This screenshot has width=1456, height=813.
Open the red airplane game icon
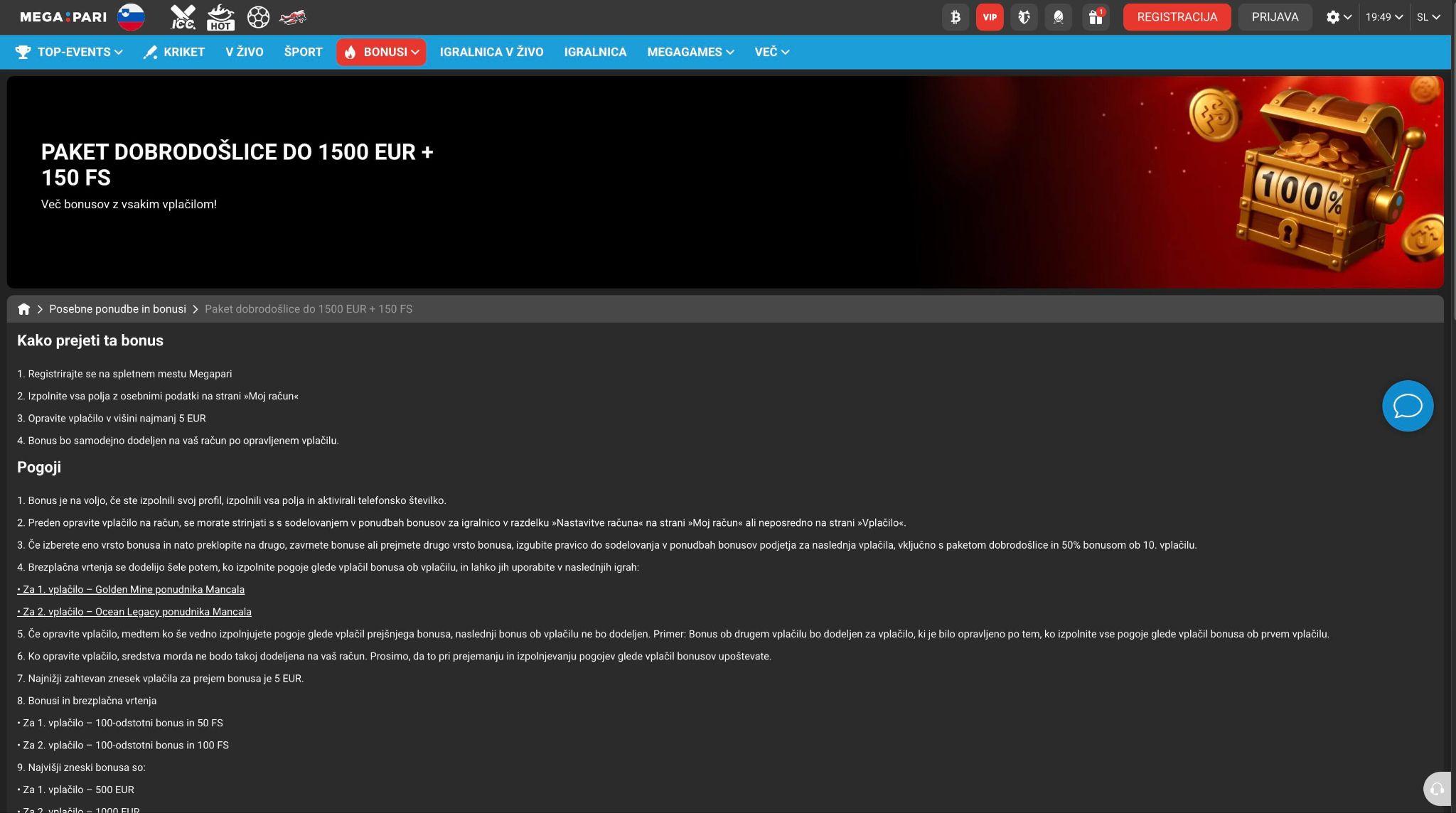293,17
